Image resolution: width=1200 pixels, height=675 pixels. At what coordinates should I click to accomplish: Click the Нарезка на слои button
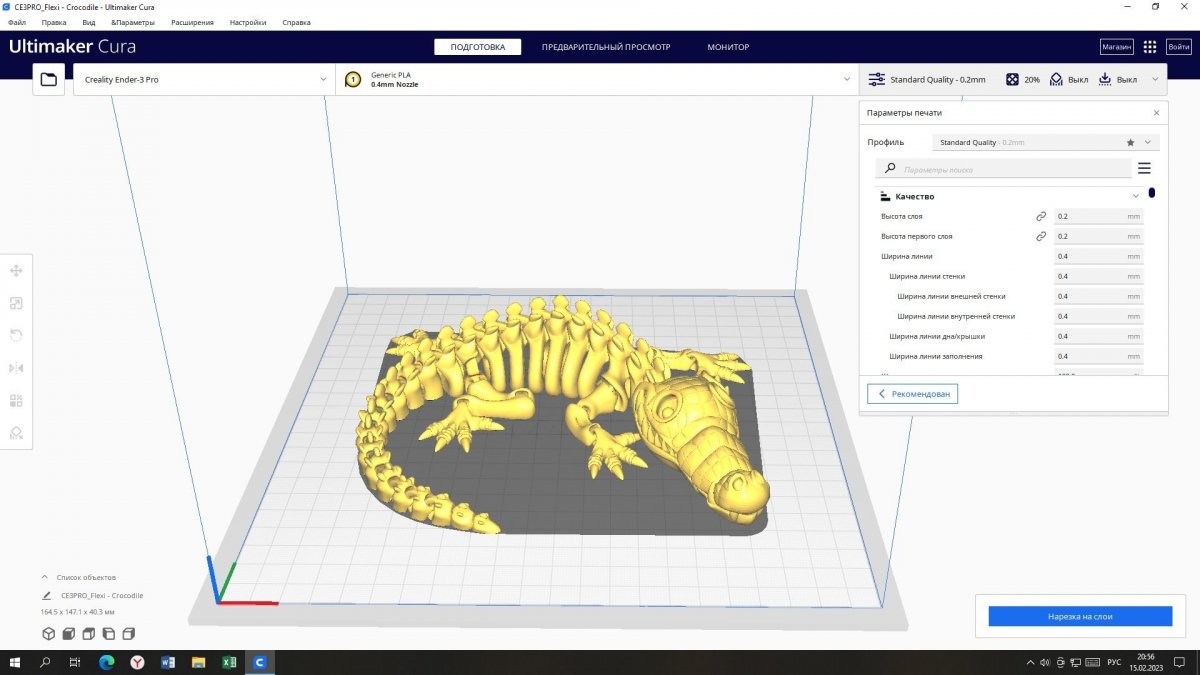[x=1080, y=617]
